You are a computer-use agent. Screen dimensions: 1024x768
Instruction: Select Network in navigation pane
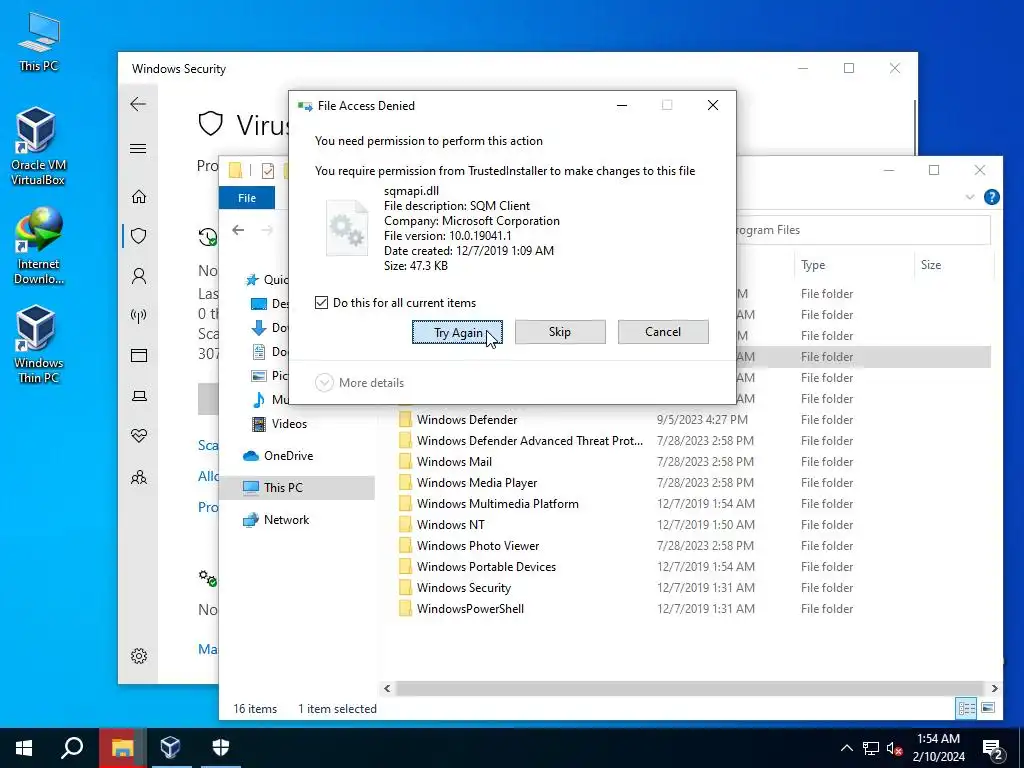[276, 520]
